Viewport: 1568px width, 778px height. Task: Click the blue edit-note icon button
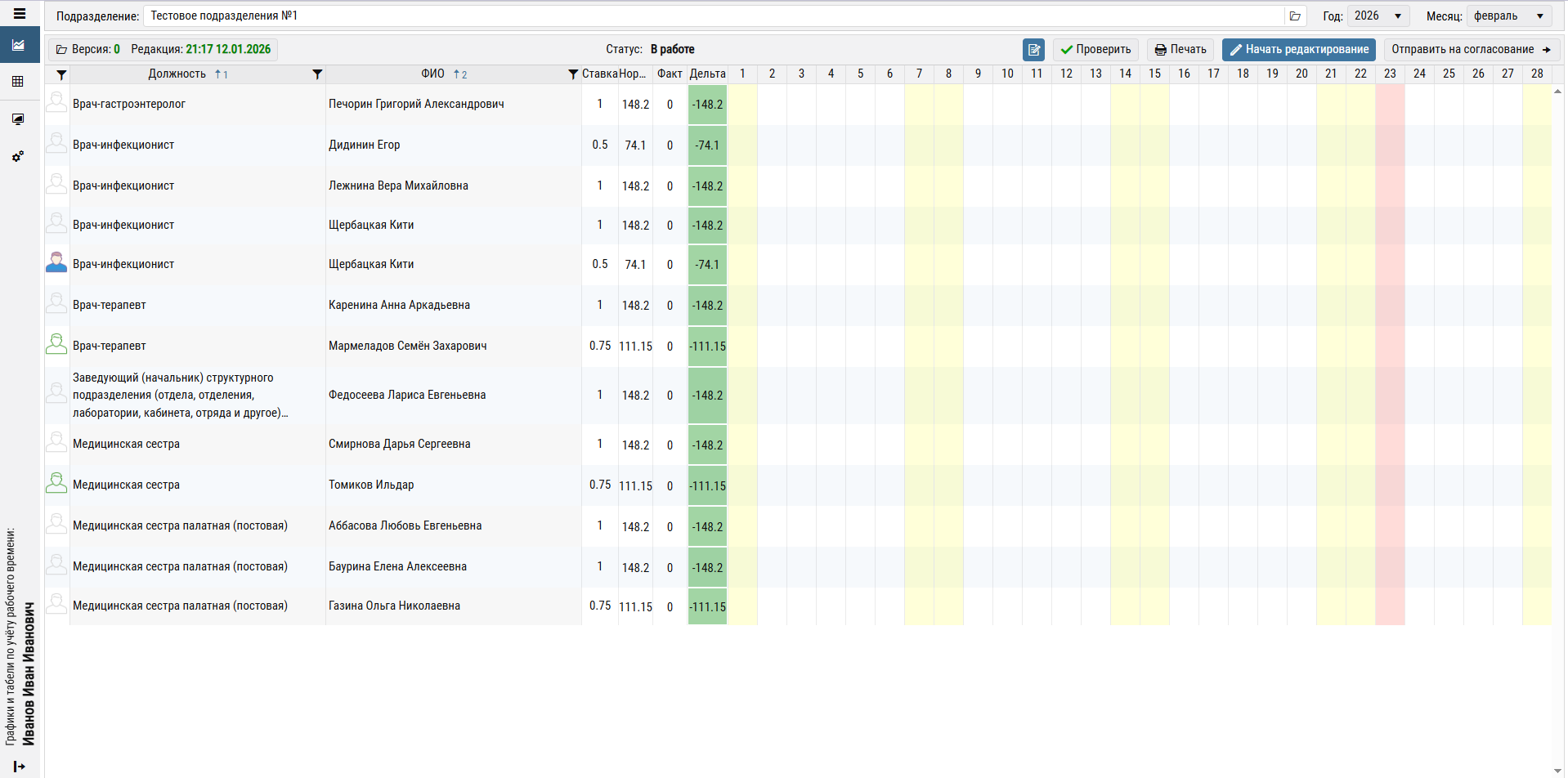1033,50
